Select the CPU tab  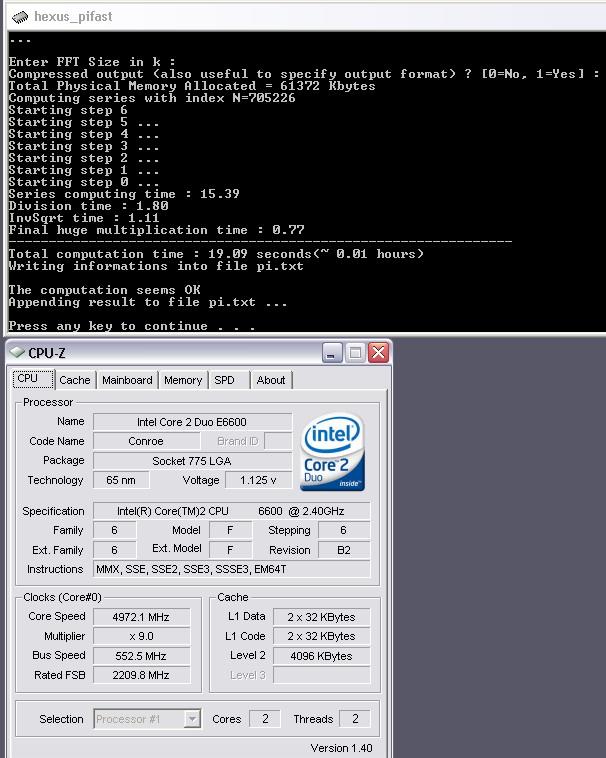click(33, 379)
